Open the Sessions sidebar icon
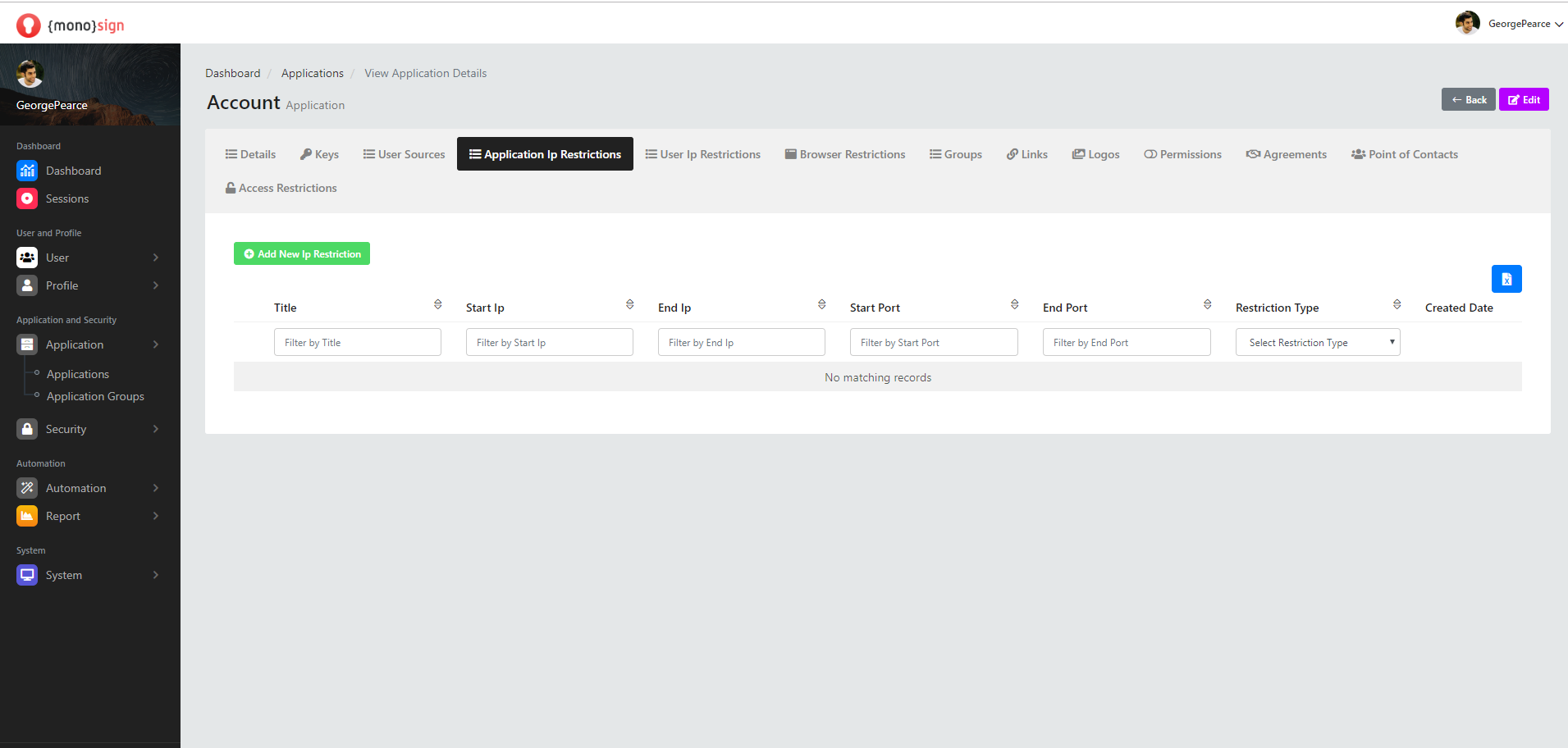Image resolution: width=1568 pixels, height=748 pixels. click(27, 198)
